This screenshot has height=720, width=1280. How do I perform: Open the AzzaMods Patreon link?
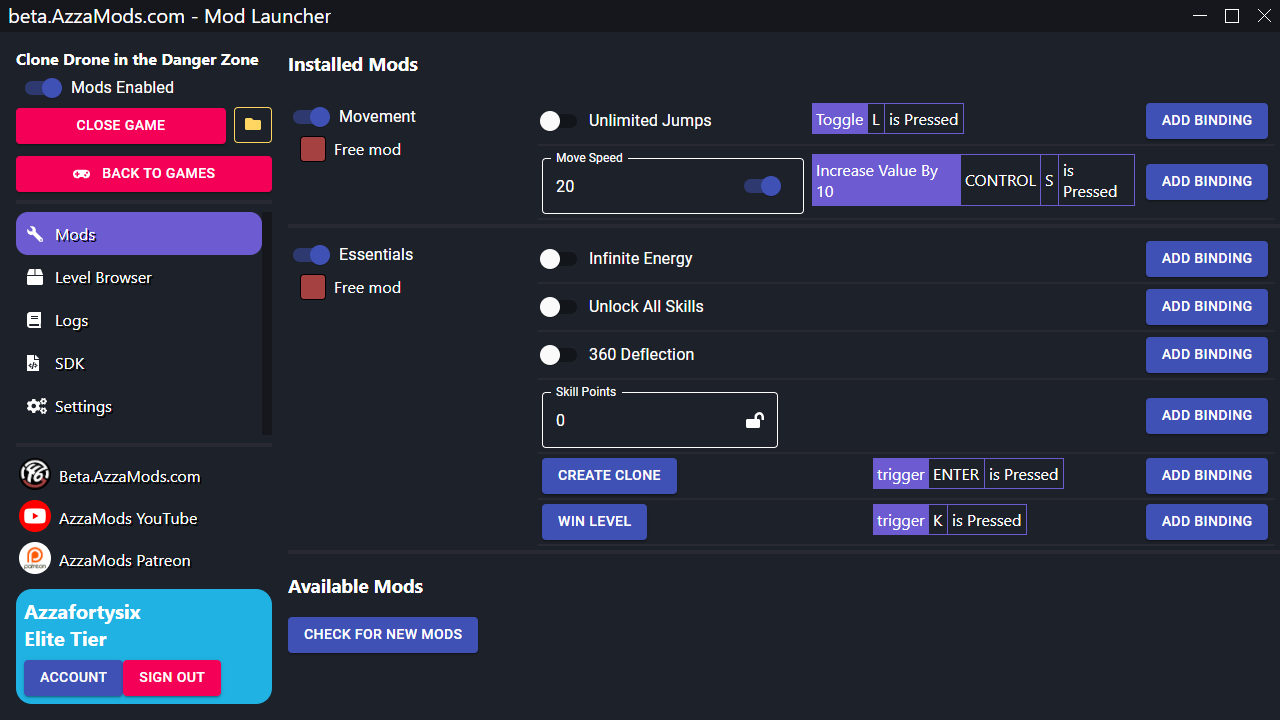point(125,560)
